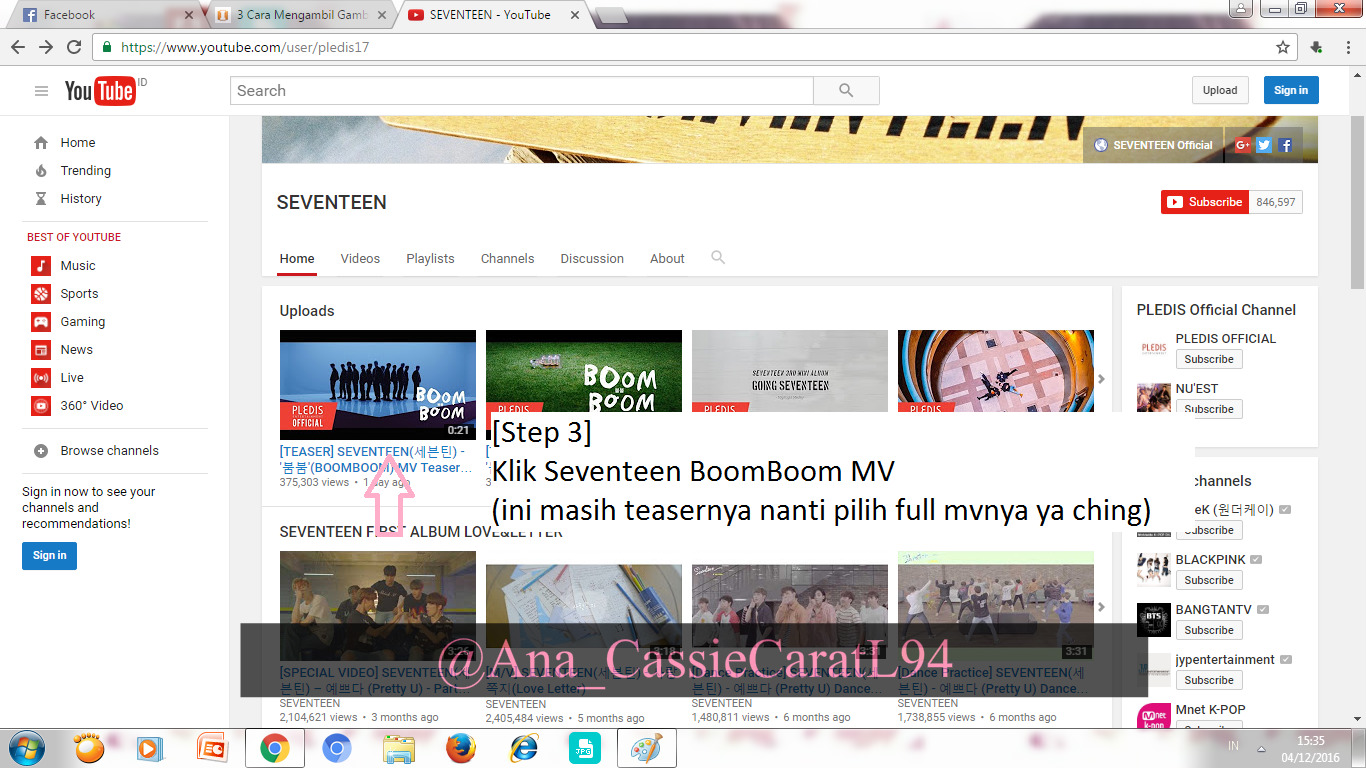Click the sidebar Sign in button
The height and width of the screenshot is (768, 1366).
coord(49,555)
